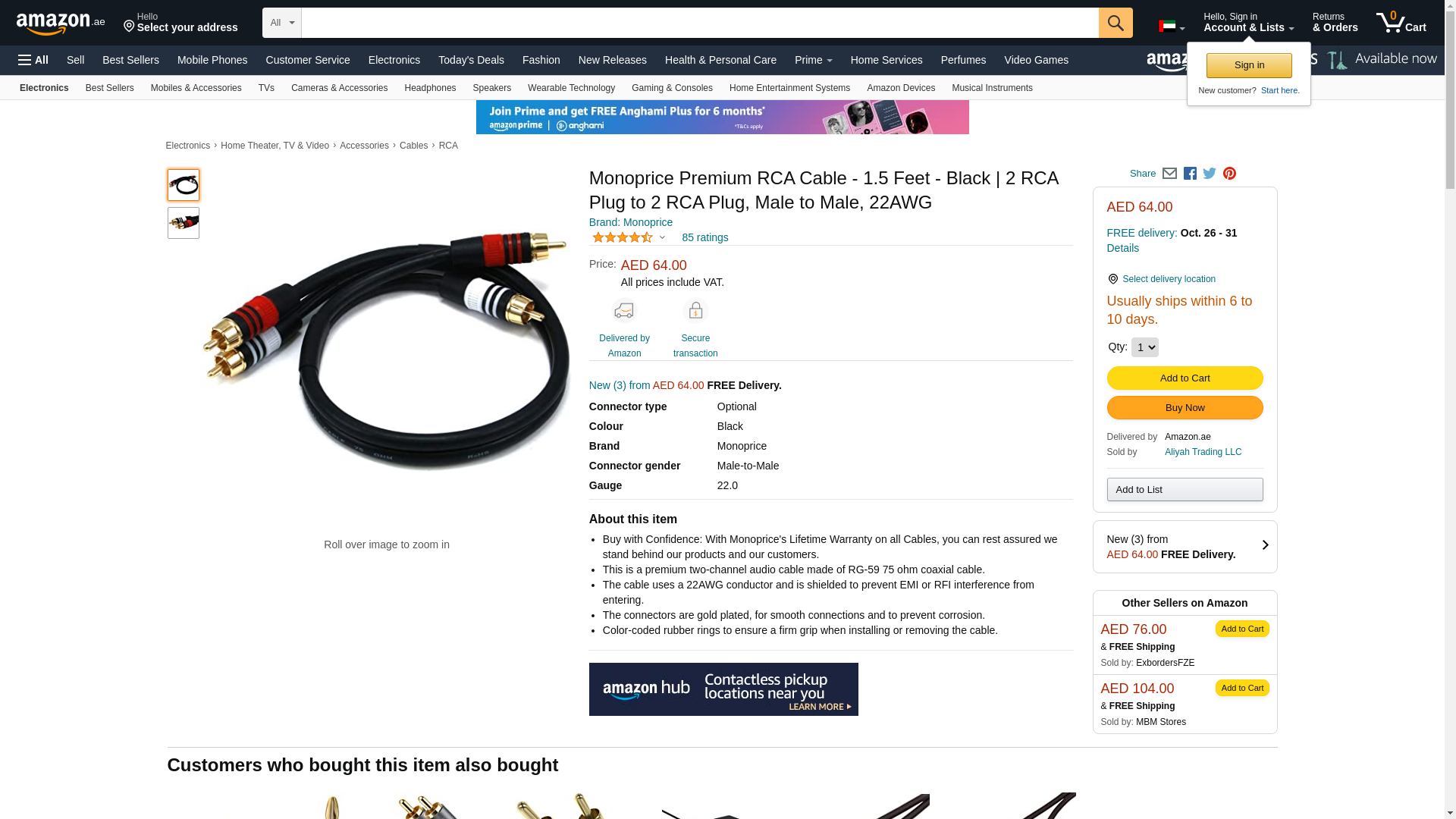Share product on Pinterest icon
Viewport: 1456px width, 819px height.
coord(1229,174)
